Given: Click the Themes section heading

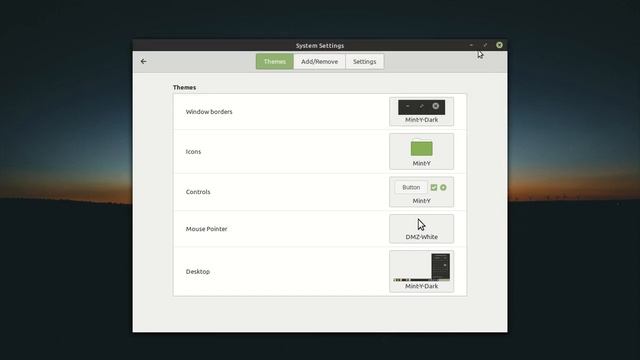Looking at the screenshot, I should pyautogui.click(x=184, y=87).
